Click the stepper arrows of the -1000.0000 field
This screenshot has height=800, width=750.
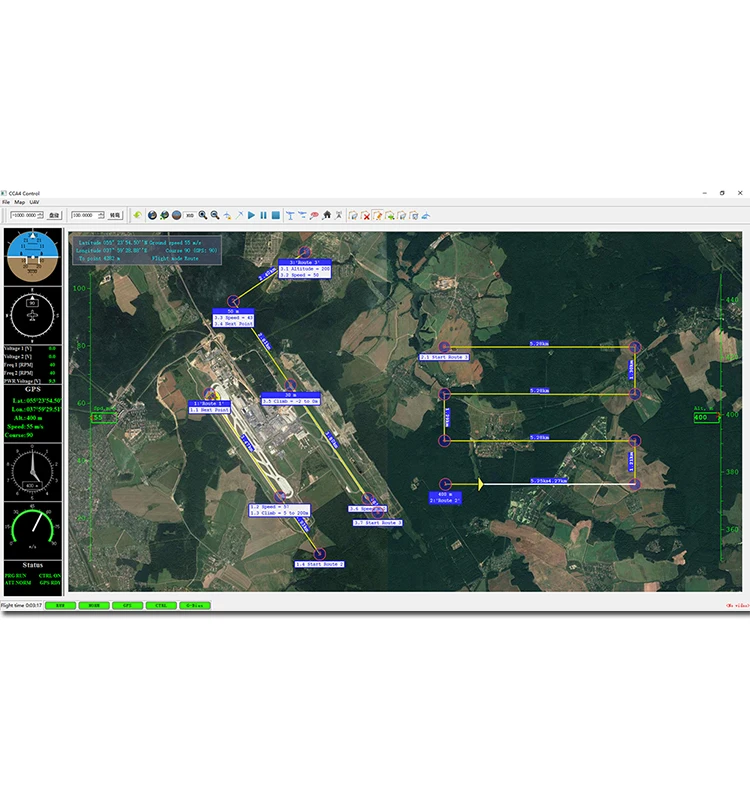[x=41, y=215]
